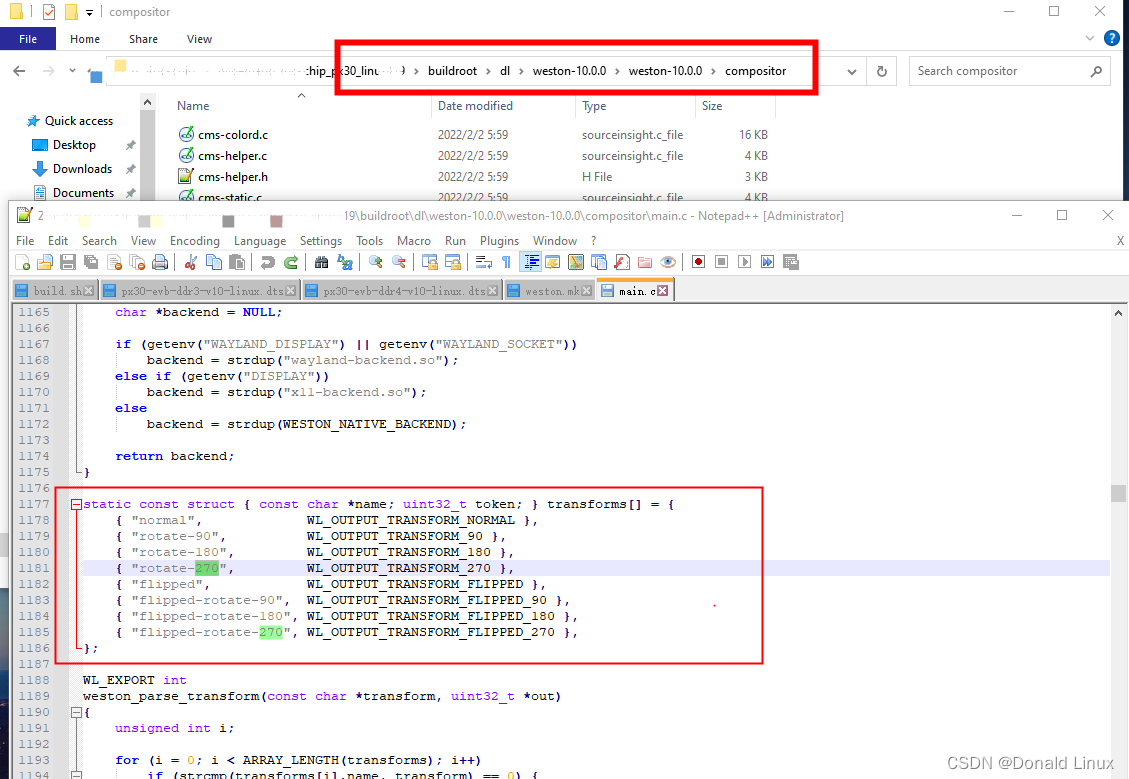Toggle the synchronize vertical scrolling icon
The width and height of the screenshot is (1129, 779).
[x=429, y=262]
